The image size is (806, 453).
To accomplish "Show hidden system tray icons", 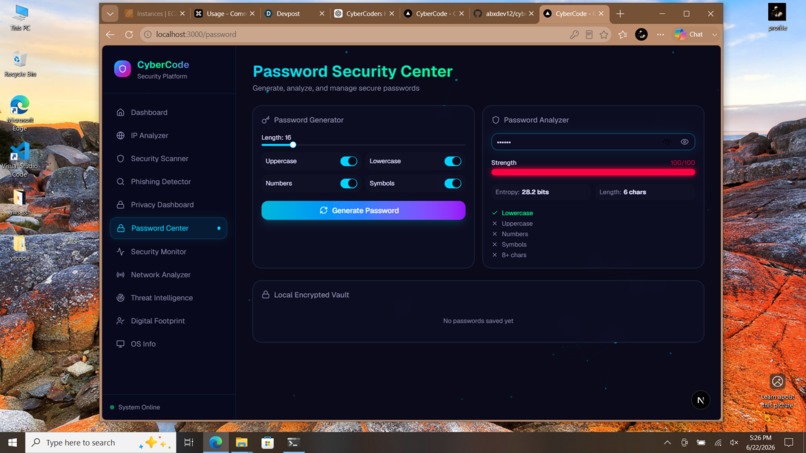I will (667, 443).
